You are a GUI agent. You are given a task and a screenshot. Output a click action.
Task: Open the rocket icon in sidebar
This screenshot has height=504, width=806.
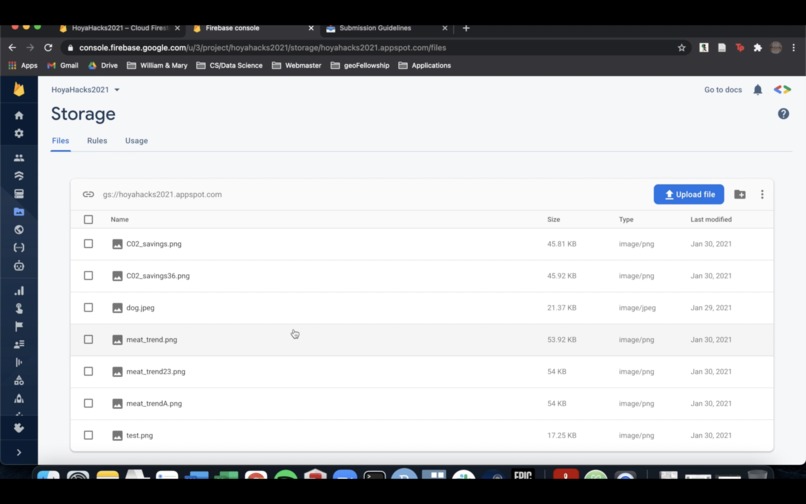pyautogui.click(x=19, y=399)
